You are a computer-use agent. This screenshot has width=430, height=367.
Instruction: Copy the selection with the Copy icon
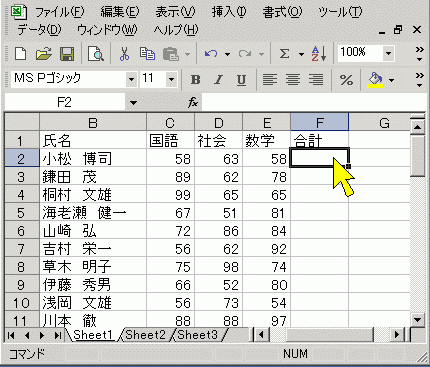(x=147, y=54)
